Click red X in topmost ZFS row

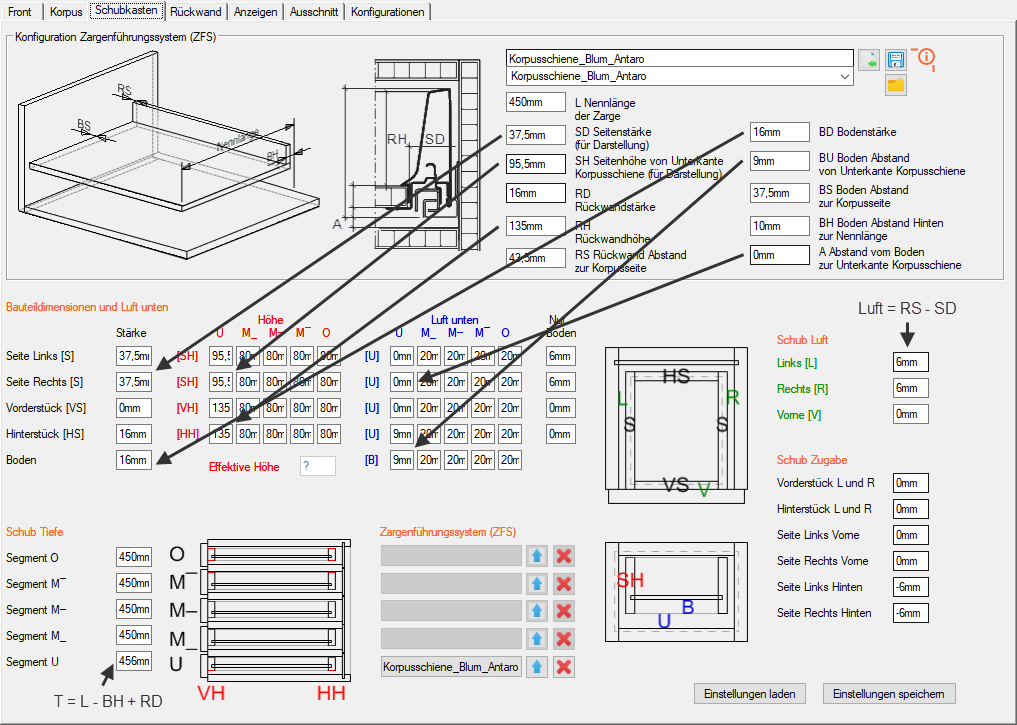564,556
